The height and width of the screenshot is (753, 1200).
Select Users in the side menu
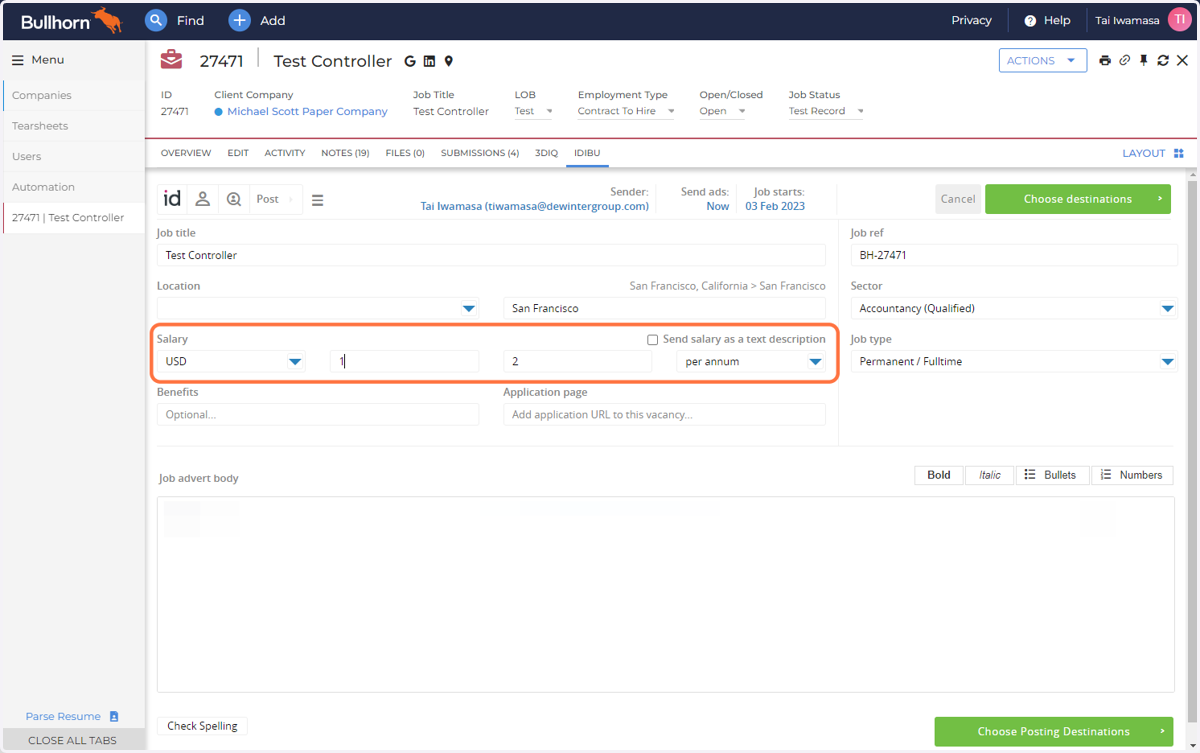[x=73, y=156]
